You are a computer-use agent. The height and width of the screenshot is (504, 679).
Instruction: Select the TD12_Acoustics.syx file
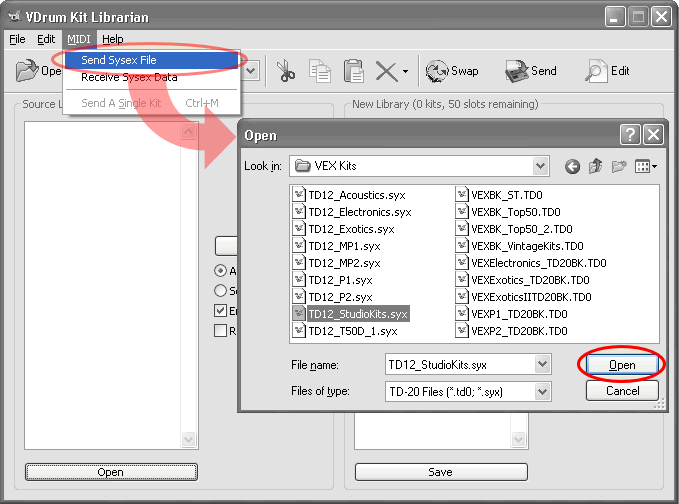click(x=359, y=195)
